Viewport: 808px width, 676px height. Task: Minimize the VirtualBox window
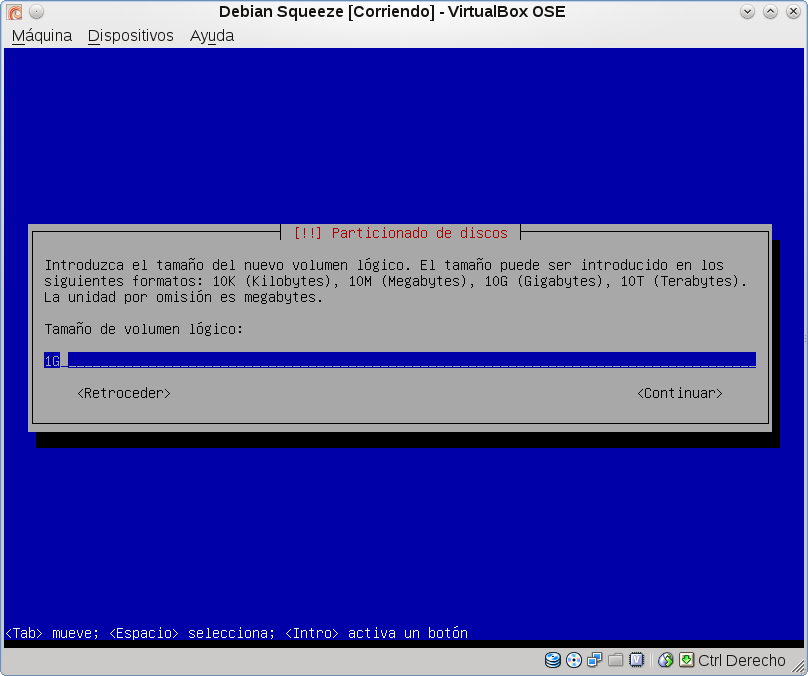[x=747, y=11]
